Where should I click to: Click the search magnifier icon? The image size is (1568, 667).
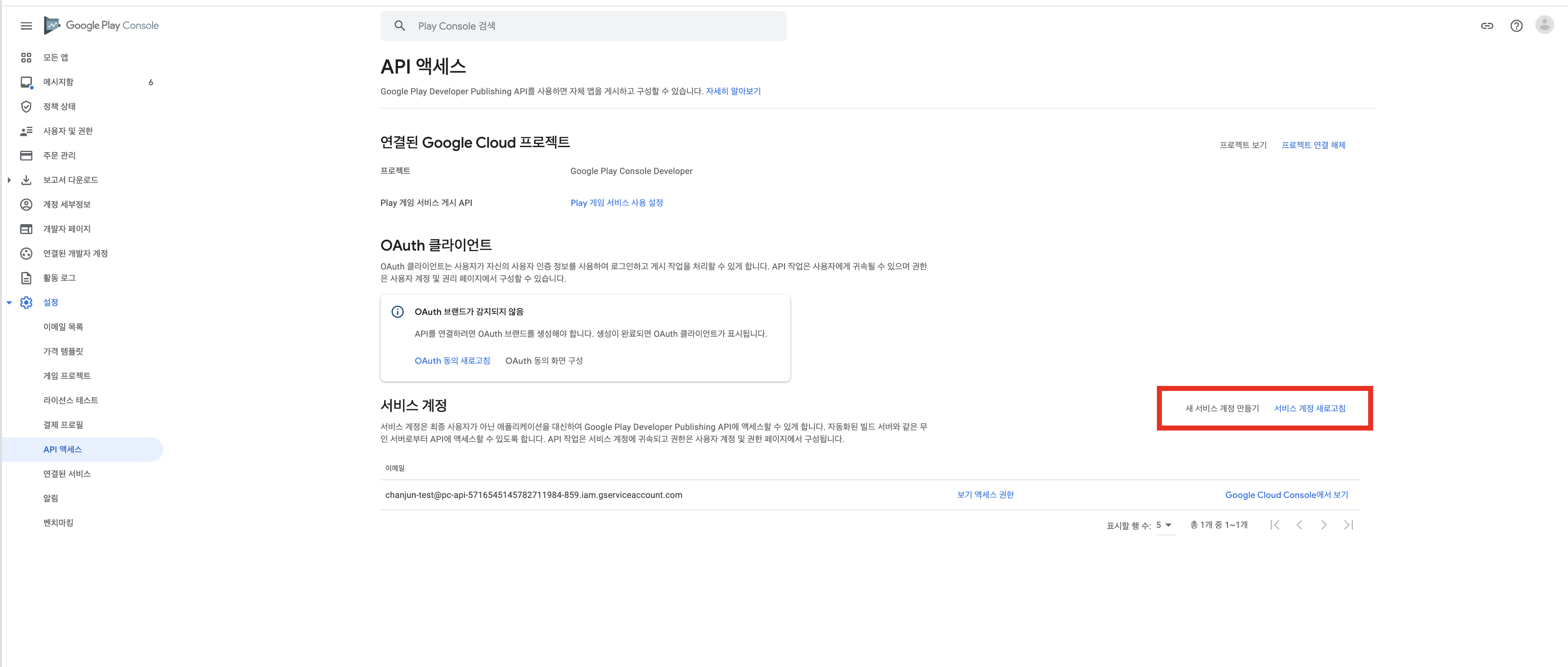[399, 26]
